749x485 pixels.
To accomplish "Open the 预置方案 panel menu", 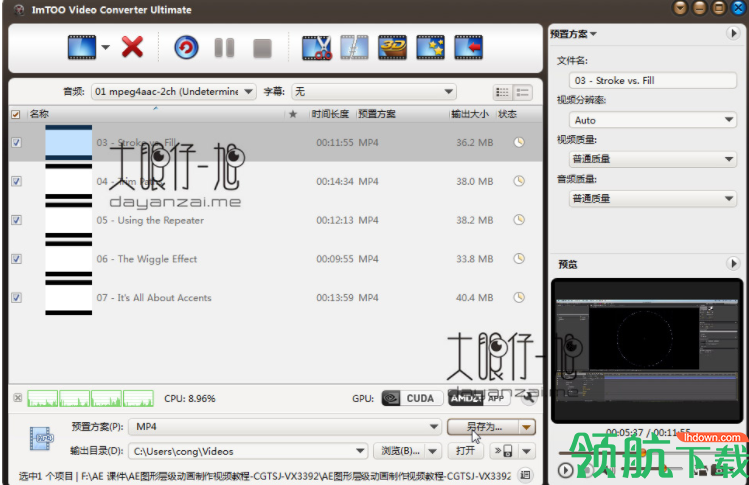I will pos(573,33).
